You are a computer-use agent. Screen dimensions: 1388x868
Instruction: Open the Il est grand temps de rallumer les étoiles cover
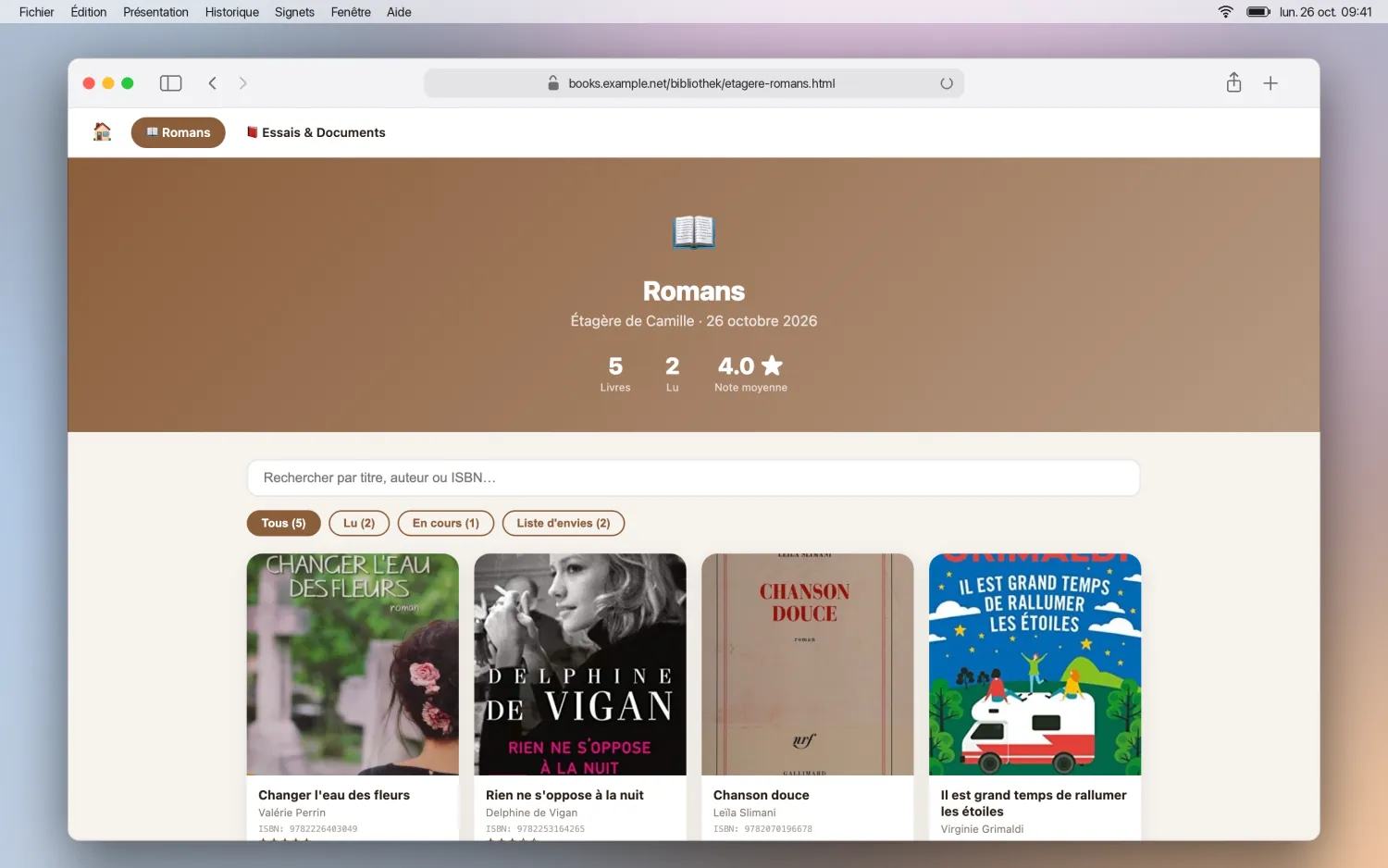pyautogui.click(x=1035, y=664)
